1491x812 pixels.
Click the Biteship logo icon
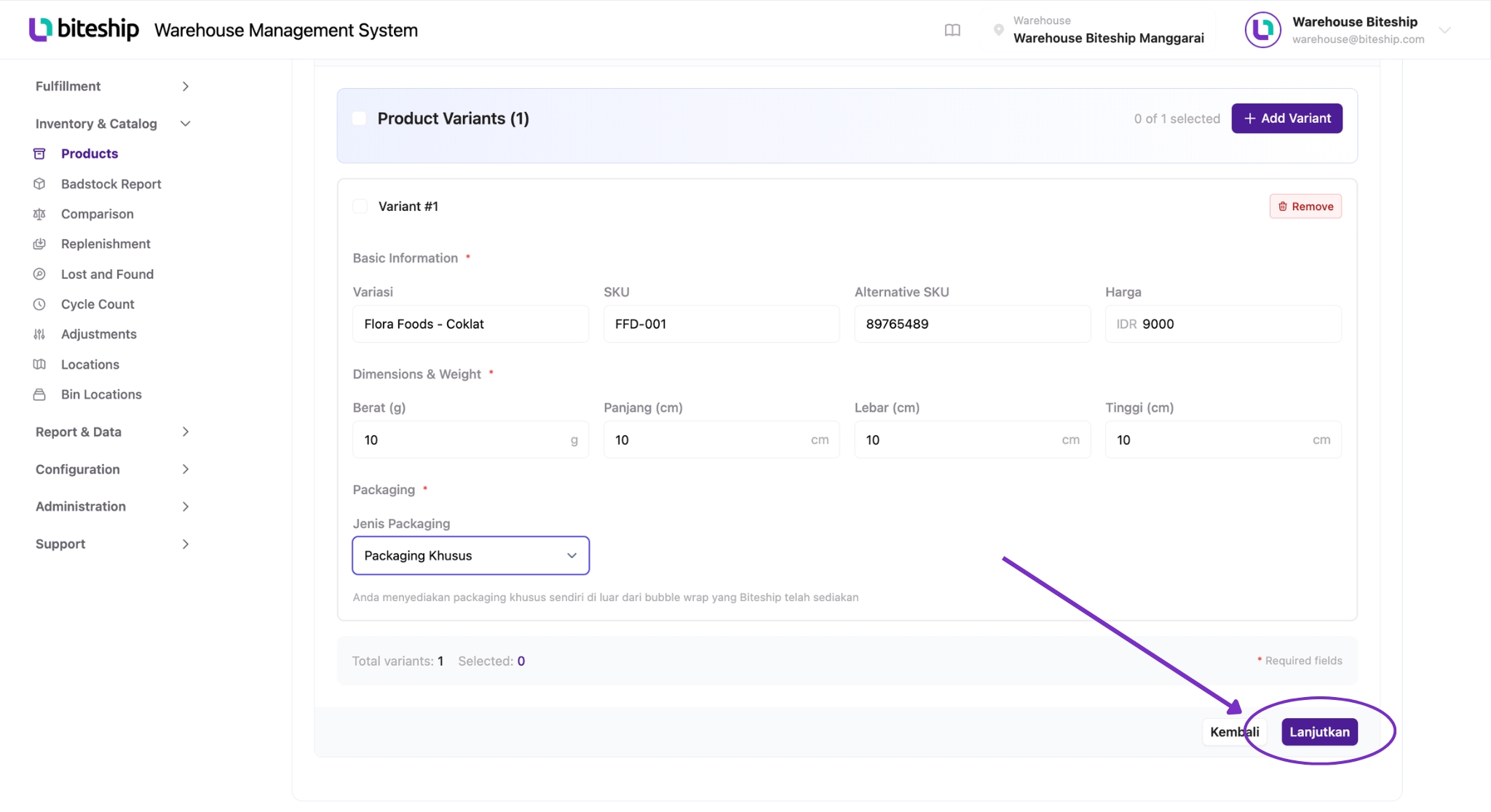(41, 29)
